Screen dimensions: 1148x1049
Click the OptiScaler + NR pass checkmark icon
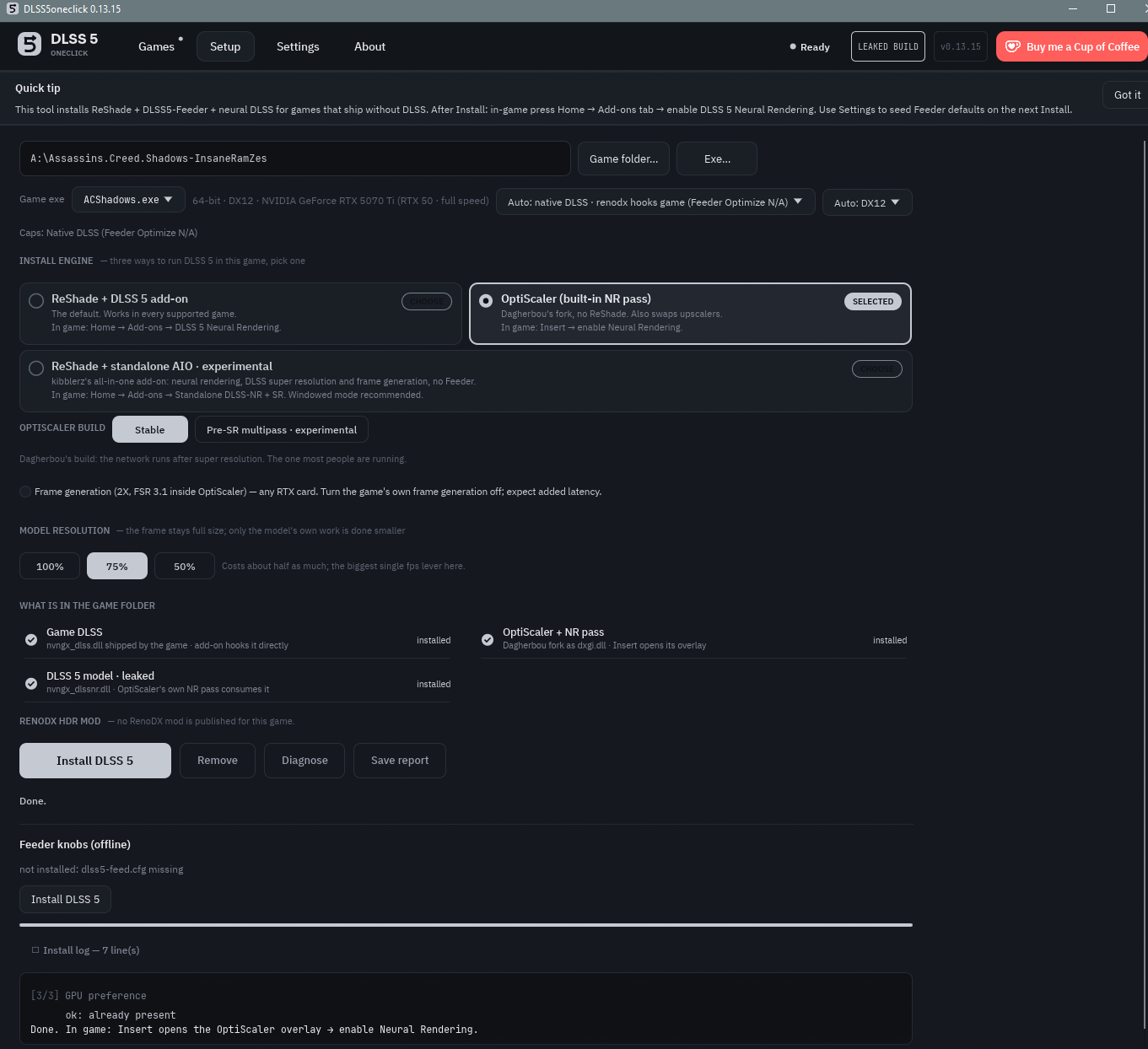coord(488,640)
